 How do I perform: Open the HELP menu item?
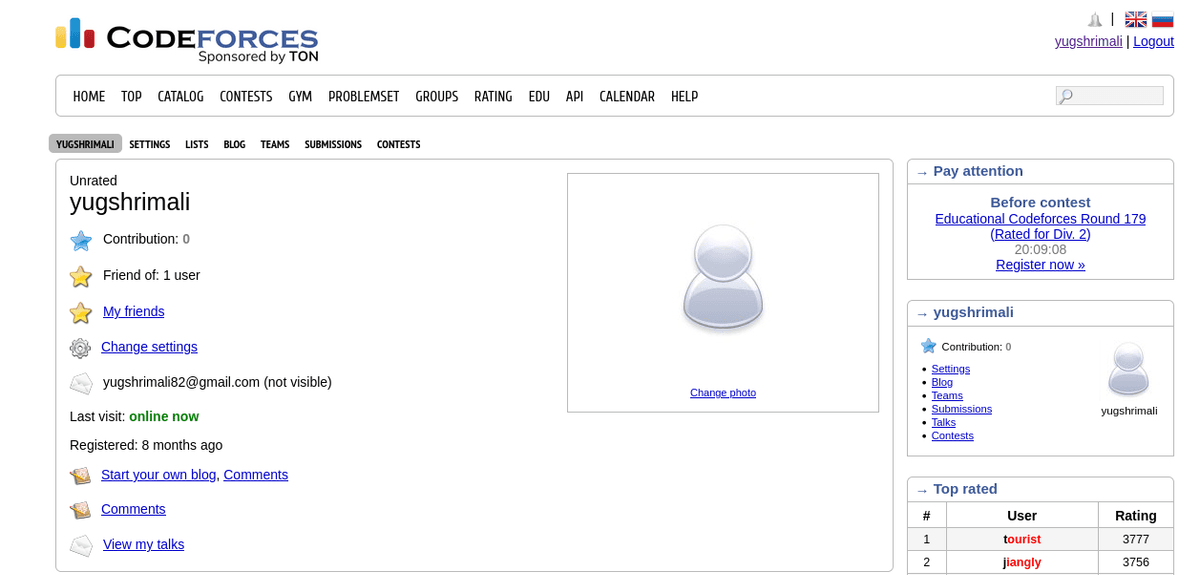(x=685, y=96)
